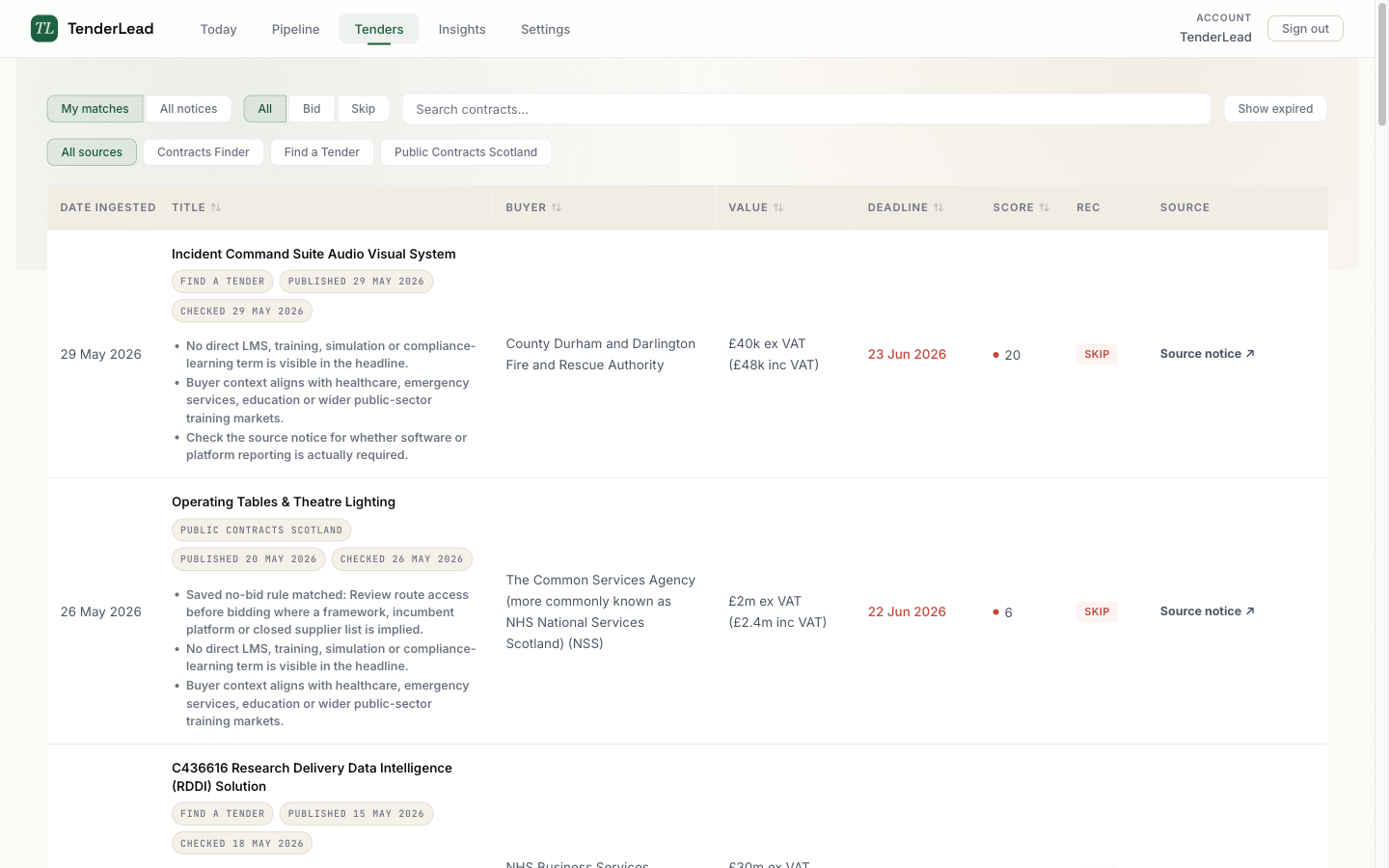Image resolution: width=1389 pixels, height=868 pixels.
Task: Sort table by Score column arrows
Action: pos(1044,207)
